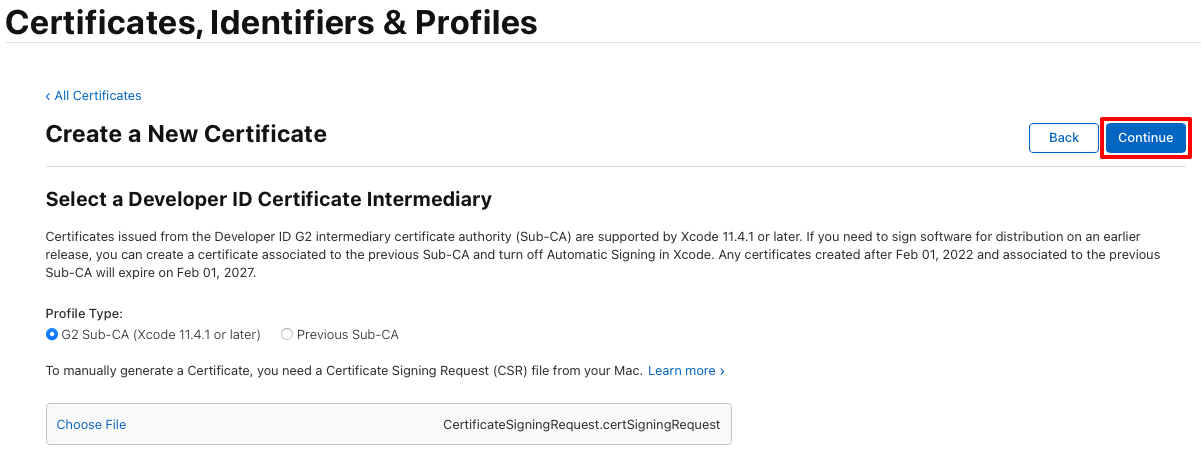Click the Back button
The image size is (1201, 453).
click(x=1064, y=138)
